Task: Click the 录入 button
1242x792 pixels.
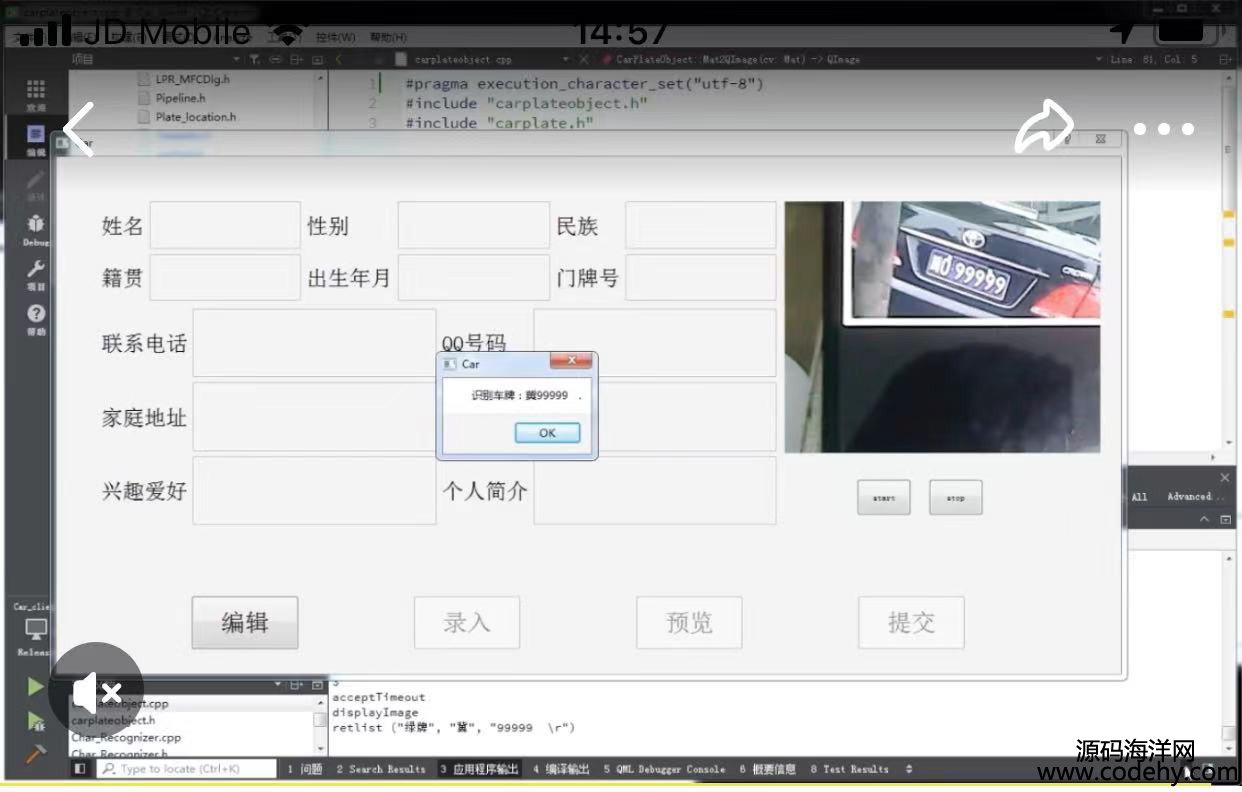Action: (x=467, y=622)
